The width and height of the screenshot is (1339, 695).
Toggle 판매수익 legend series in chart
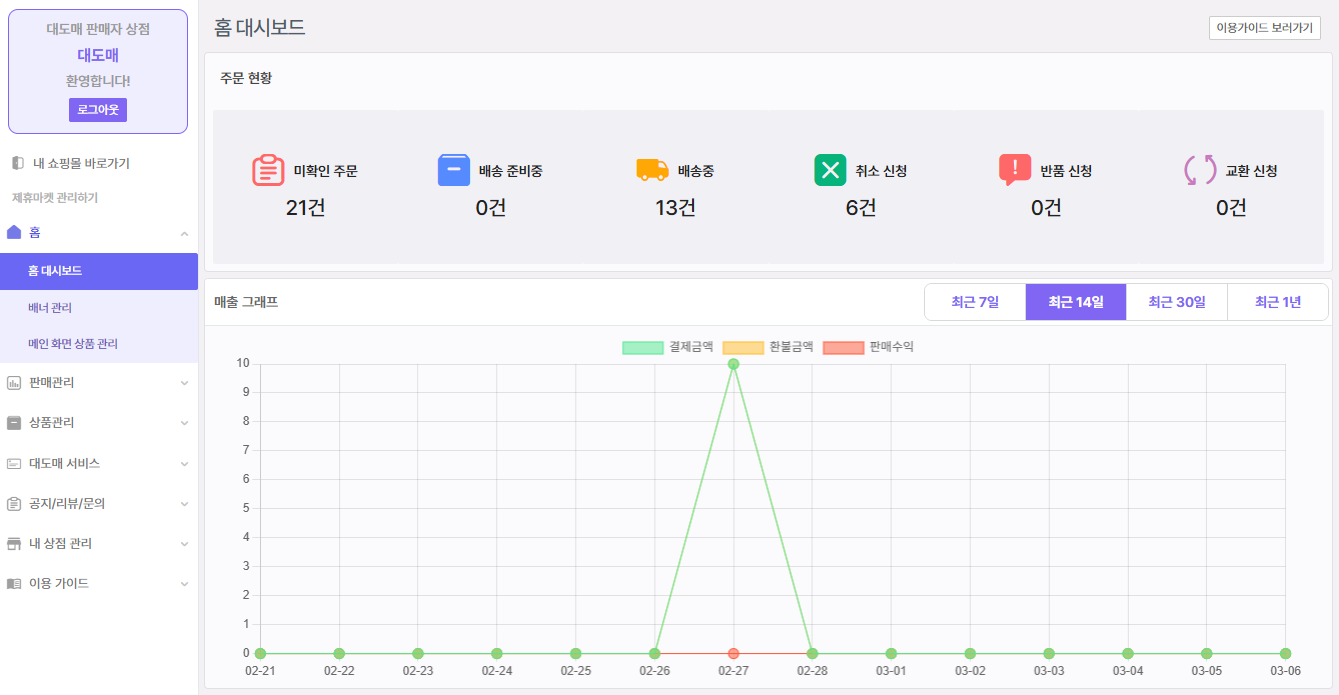[x=867, y=347]
